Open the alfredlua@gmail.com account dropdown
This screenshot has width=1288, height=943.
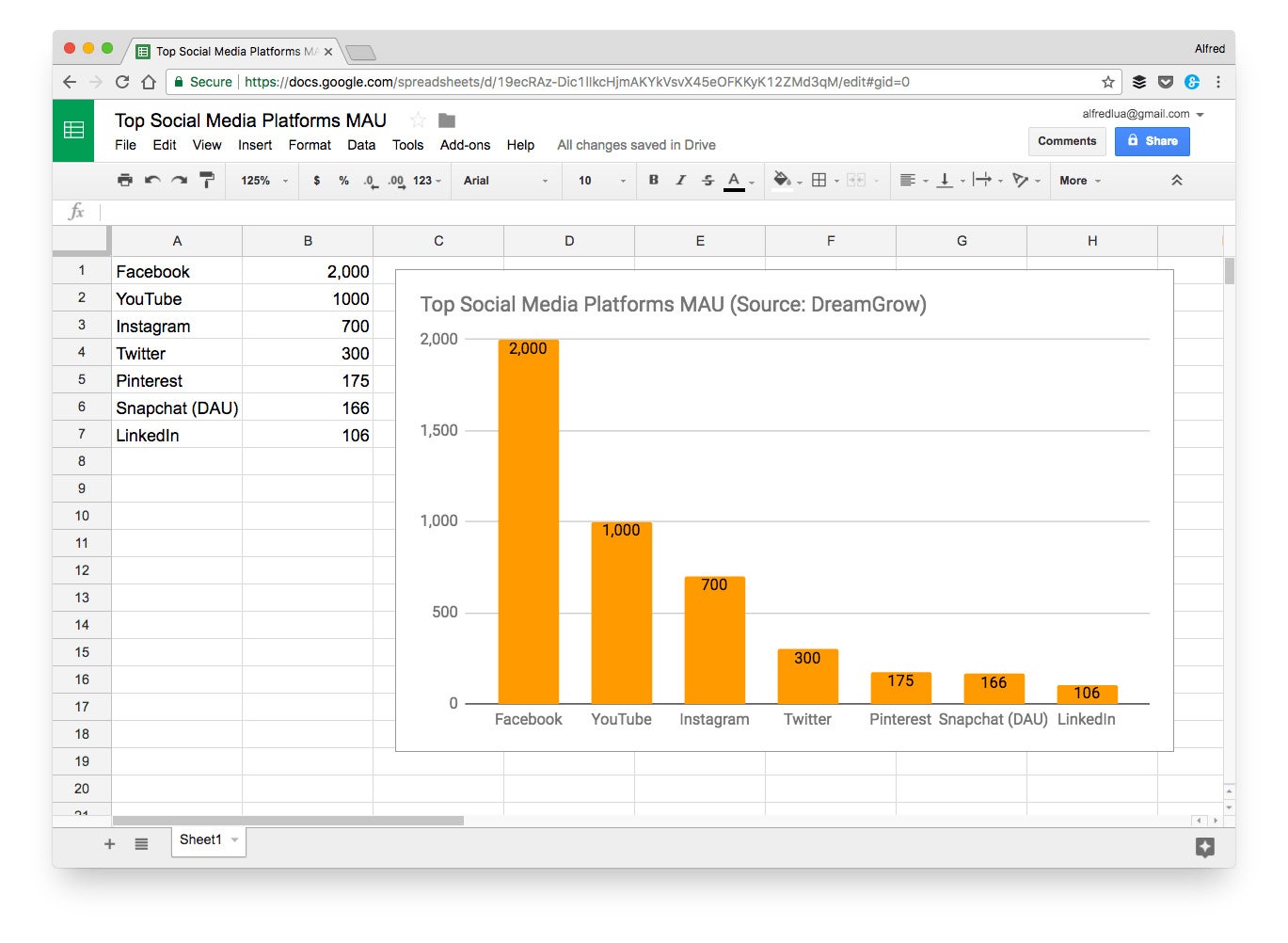pyautogui.click(x=1143, y=114)
